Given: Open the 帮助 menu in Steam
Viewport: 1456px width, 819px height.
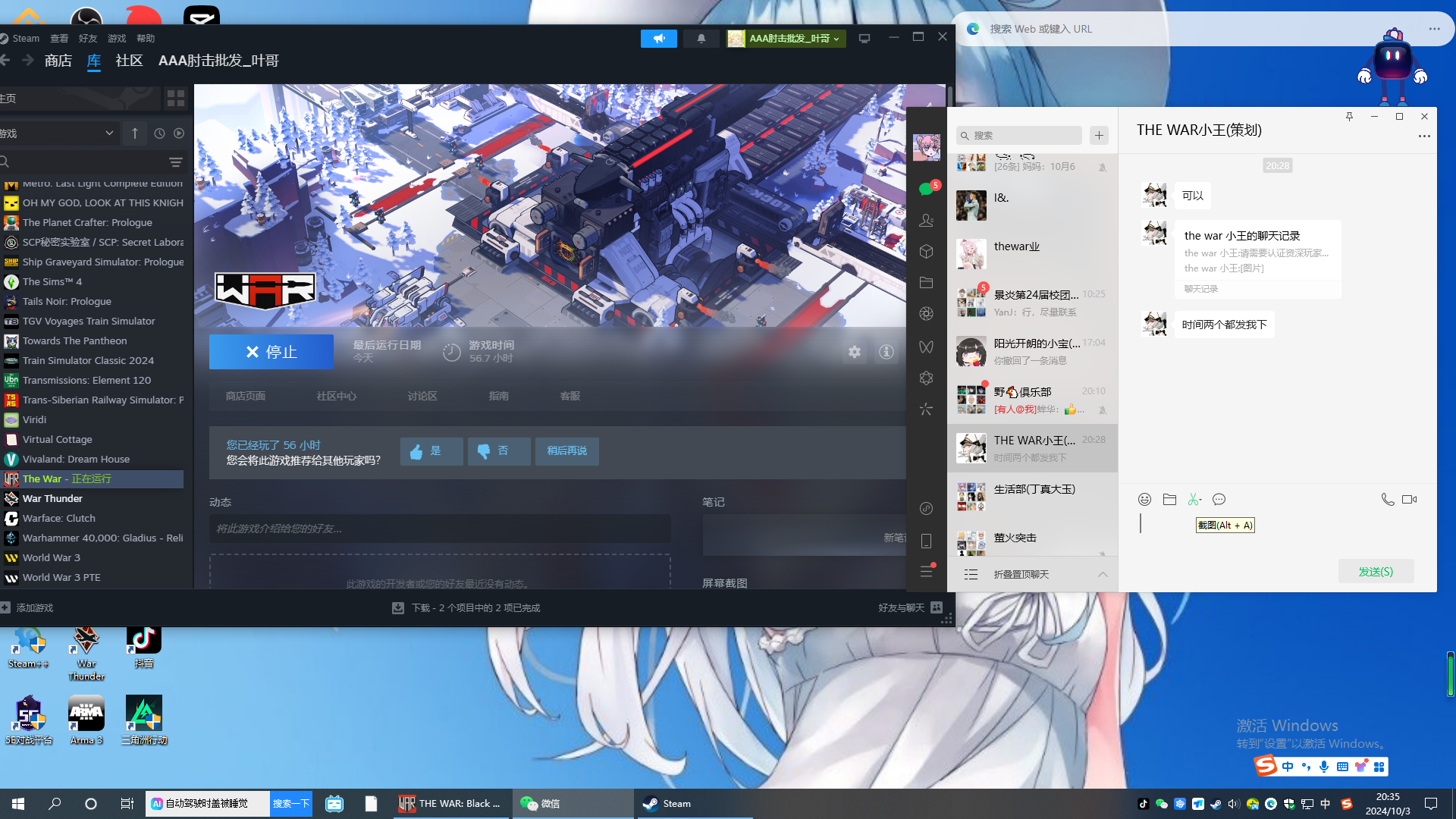Looking at the screenshot, I should (x=146, y=38).
